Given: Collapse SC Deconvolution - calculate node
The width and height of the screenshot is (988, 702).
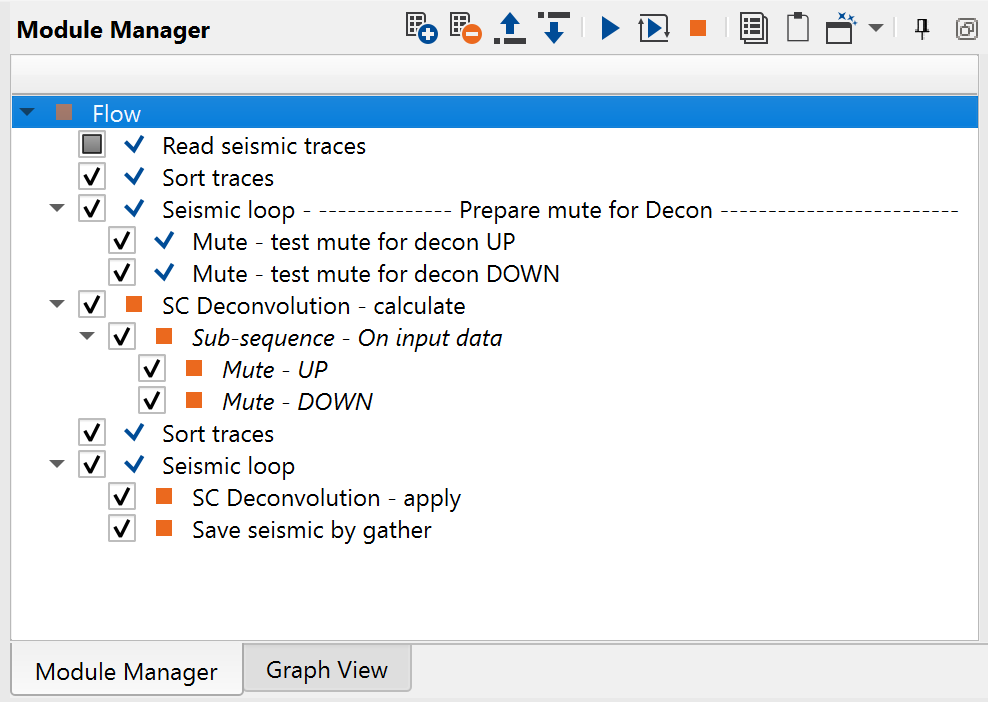Looking at the screenshot, I should (x=57, y=306).
